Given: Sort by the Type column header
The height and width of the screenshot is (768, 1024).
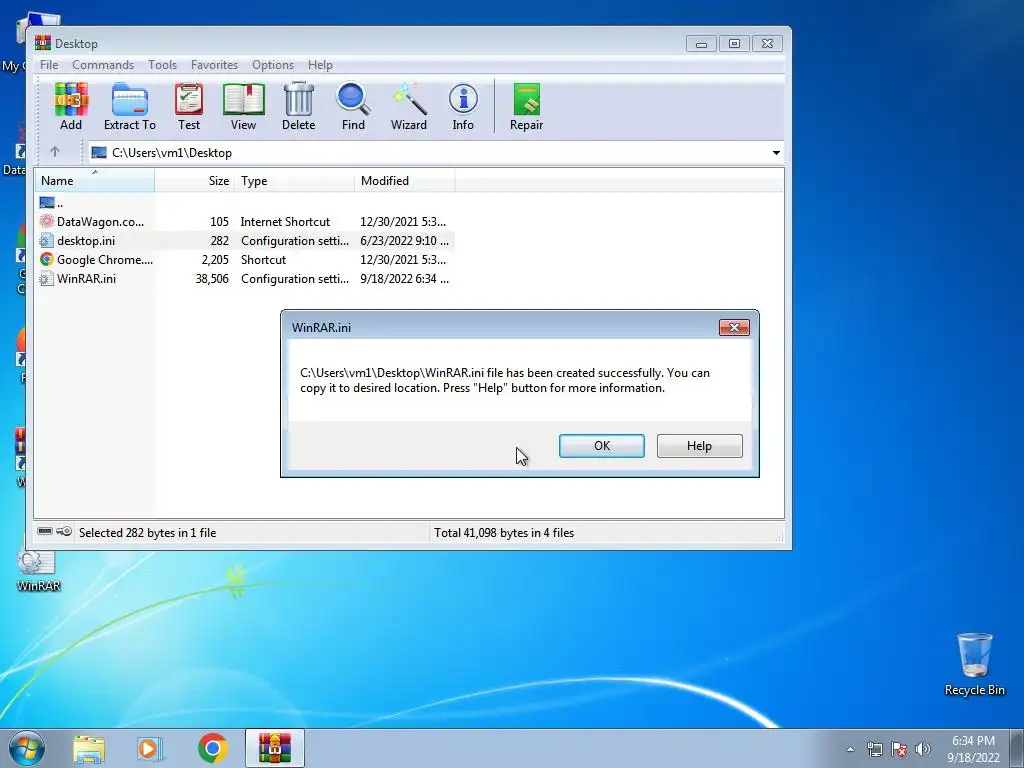Looking at the screenshot, I should 294,181.
